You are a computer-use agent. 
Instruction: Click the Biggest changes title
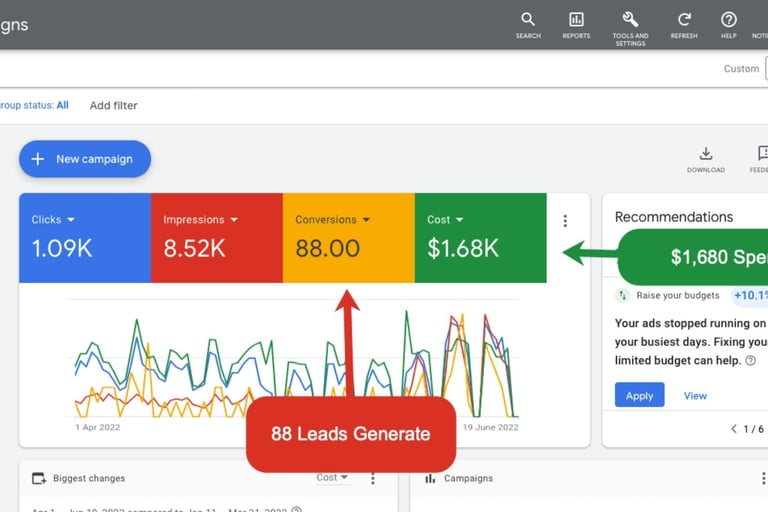coord(89,478)
